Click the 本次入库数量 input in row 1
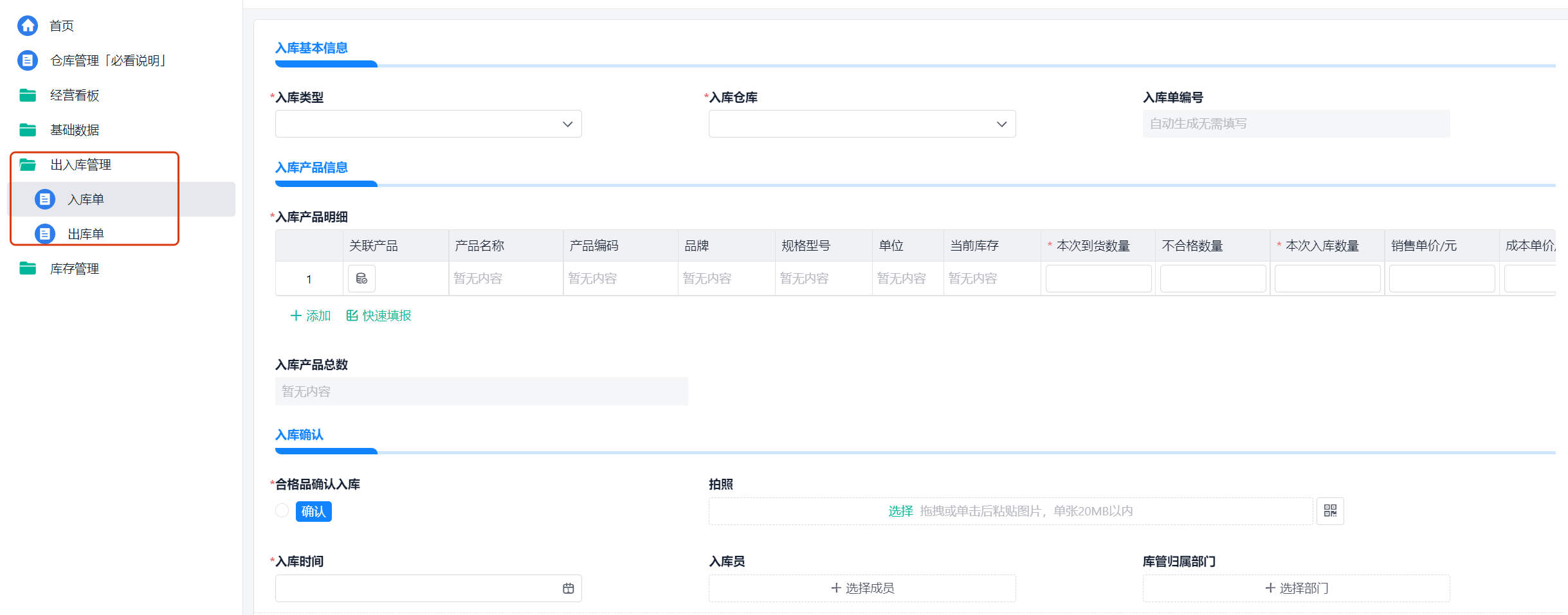1568x615 pixels. pos(1327,278)
